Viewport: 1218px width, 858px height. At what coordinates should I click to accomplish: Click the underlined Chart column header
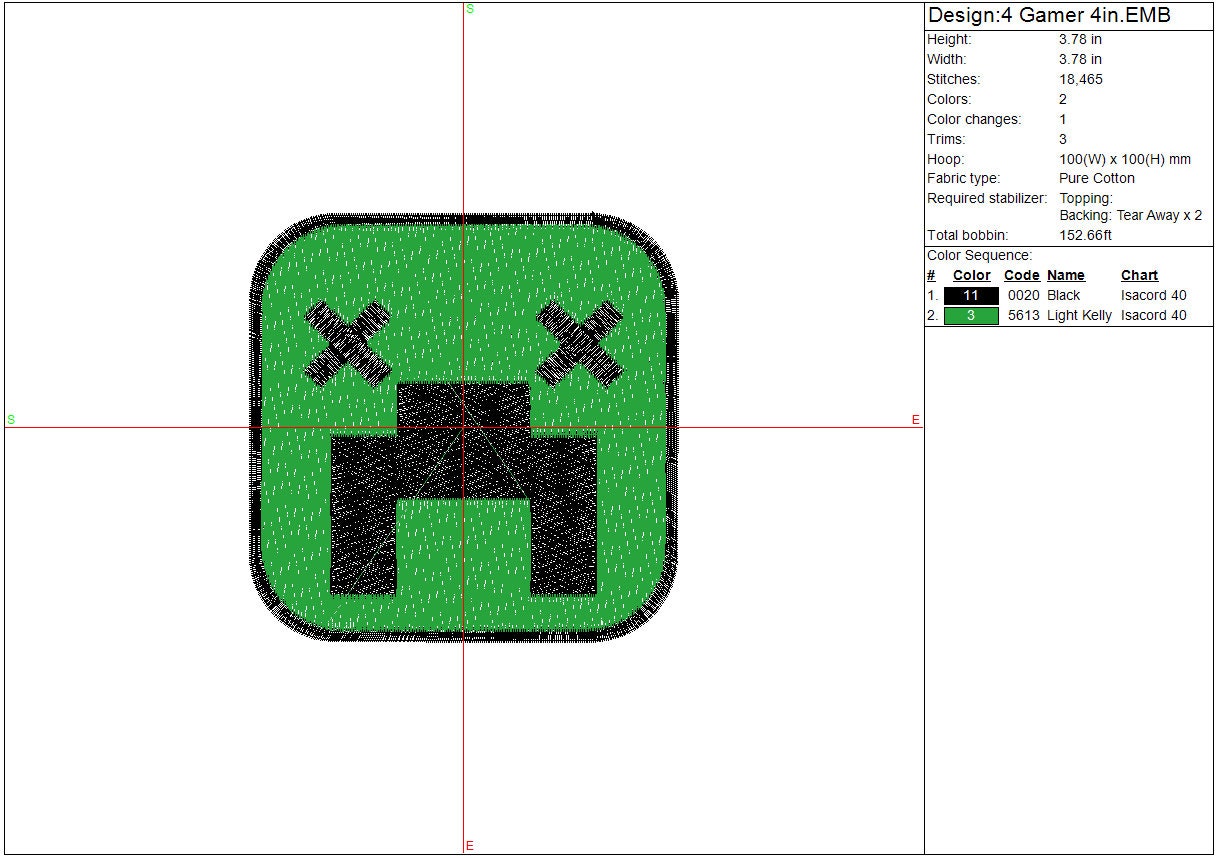point(1139,276)
